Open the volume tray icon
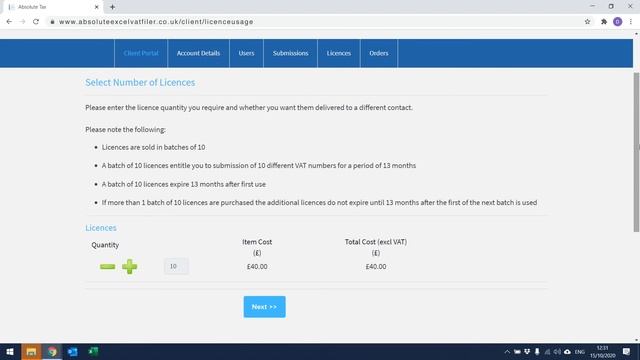 (557, 351)
